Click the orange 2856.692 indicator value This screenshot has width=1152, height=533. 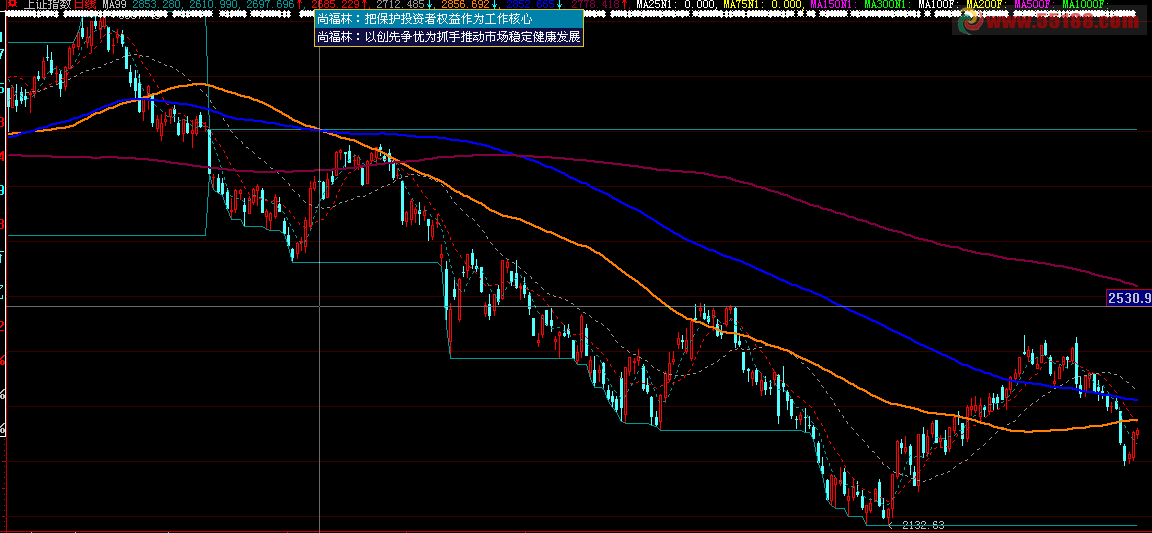(x=465, y=4)
